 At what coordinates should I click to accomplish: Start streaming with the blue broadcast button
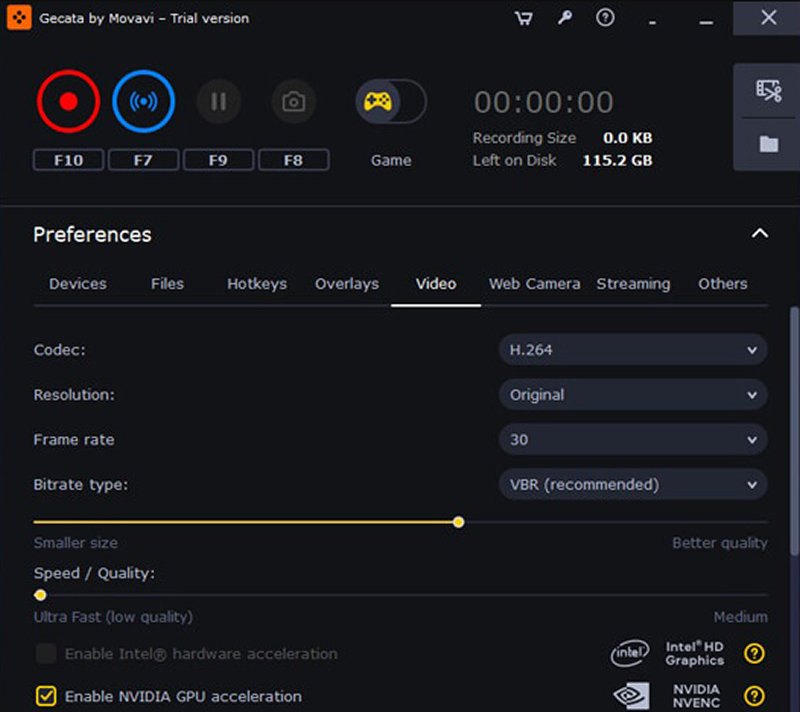pos(143,101)
